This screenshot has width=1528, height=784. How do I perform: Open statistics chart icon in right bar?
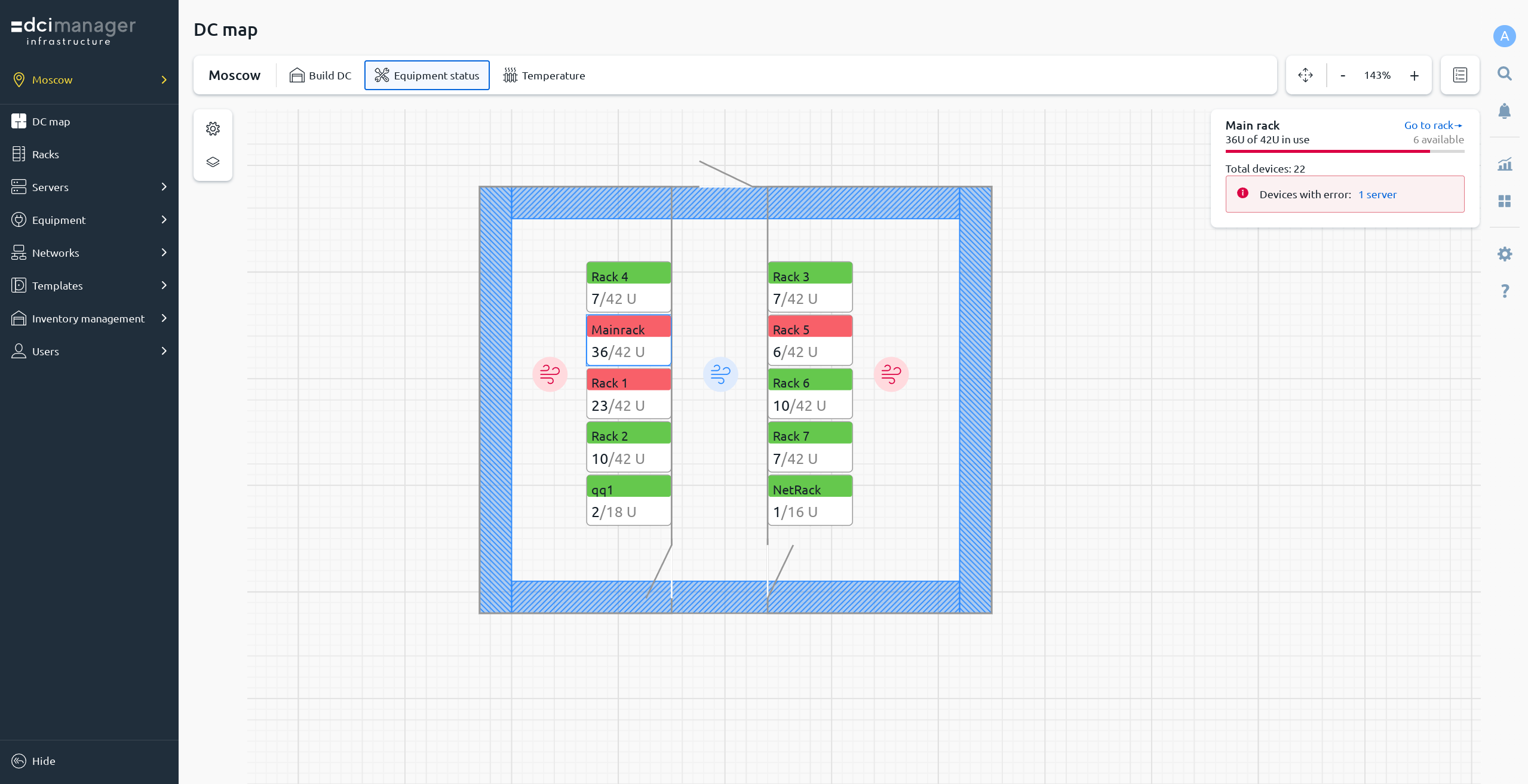click(1504, 164)
